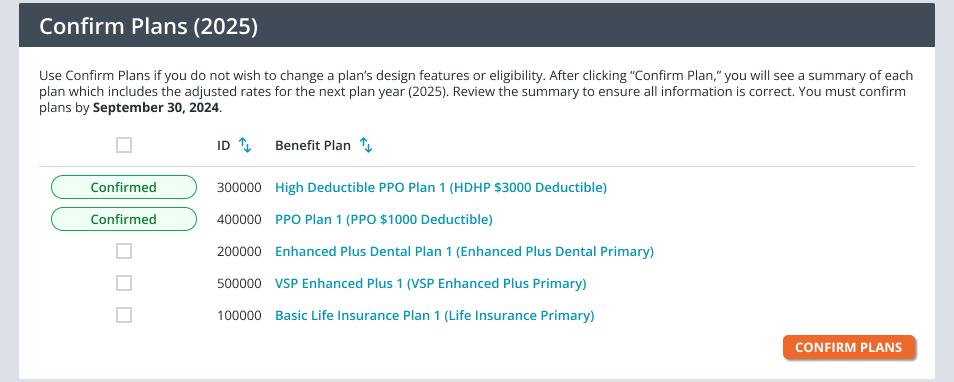Click the Confirm Plans (2025) panel title
This screenshot has width=954, height=382.
148,27
